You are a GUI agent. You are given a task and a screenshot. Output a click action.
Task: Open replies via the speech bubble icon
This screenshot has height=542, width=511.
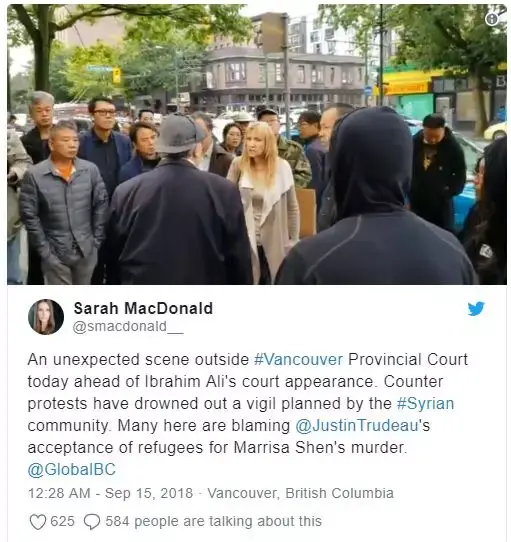[92, 522]
